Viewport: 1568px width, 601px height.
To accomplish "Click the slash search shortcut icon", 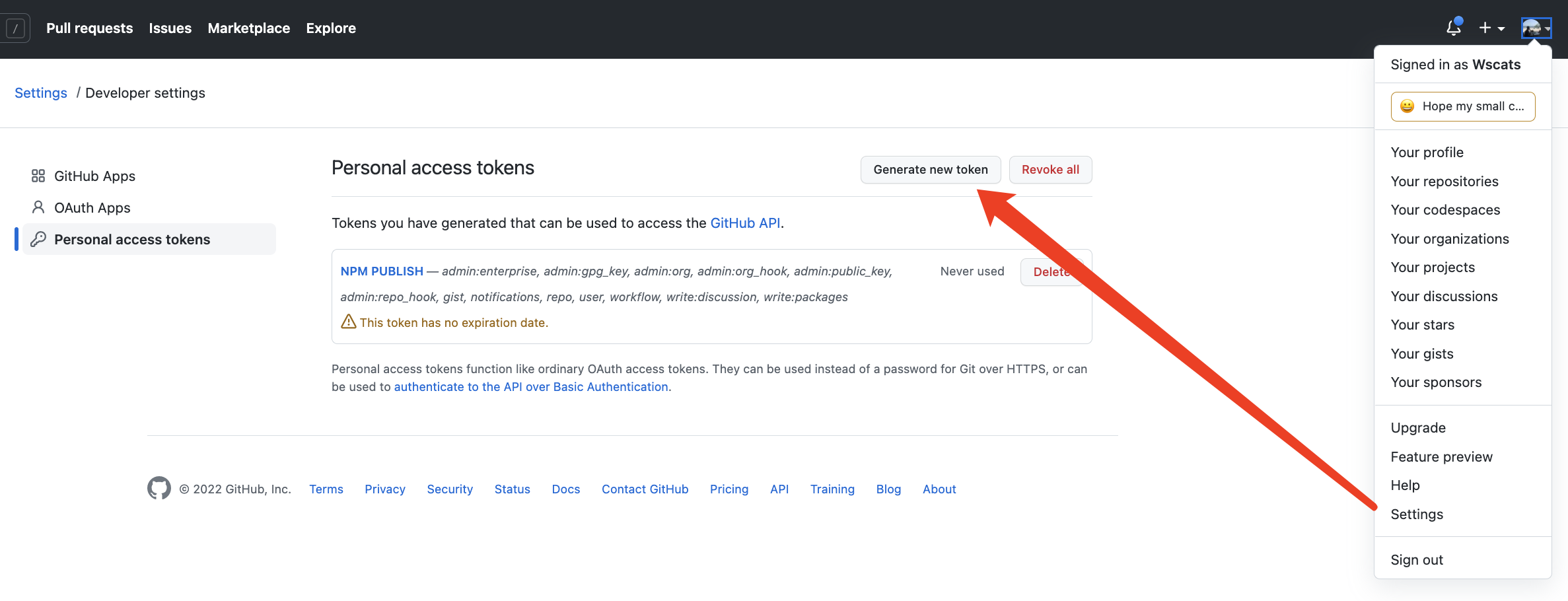I will [x=15, y=28].
